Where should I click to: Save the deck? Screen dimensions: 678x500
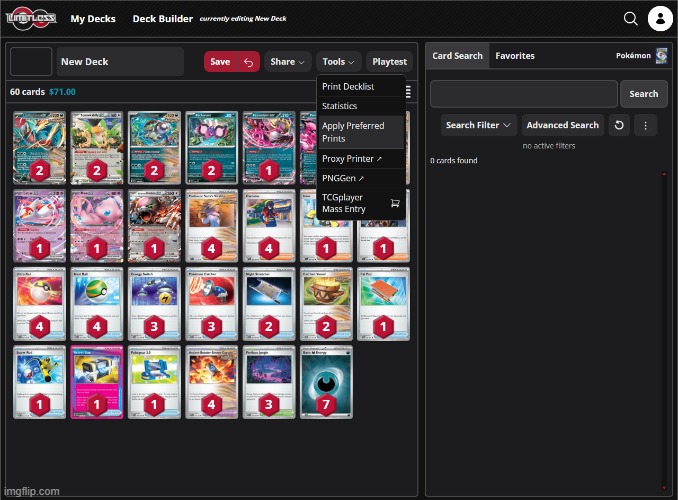(x=220, y=62)
